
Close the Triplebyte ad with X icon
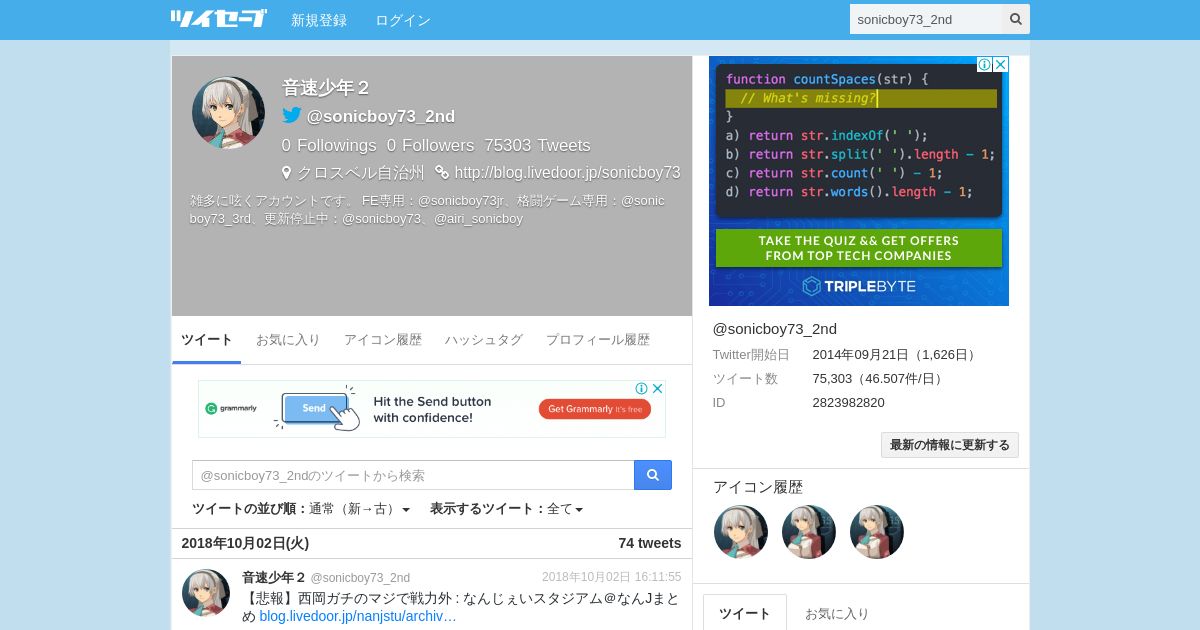1001,64
